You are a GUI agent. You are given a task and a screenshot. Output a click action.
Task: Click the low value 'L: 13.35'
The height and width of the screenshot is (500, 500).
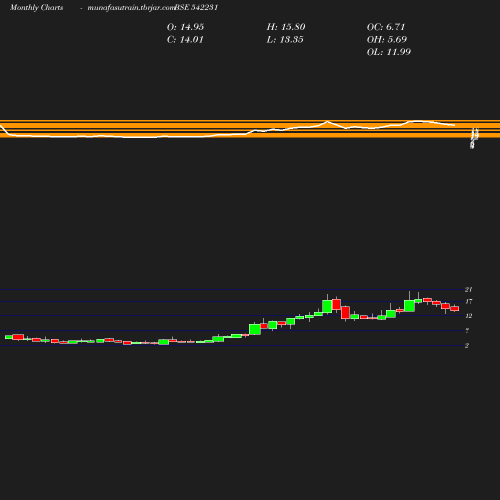coord(285,40)
